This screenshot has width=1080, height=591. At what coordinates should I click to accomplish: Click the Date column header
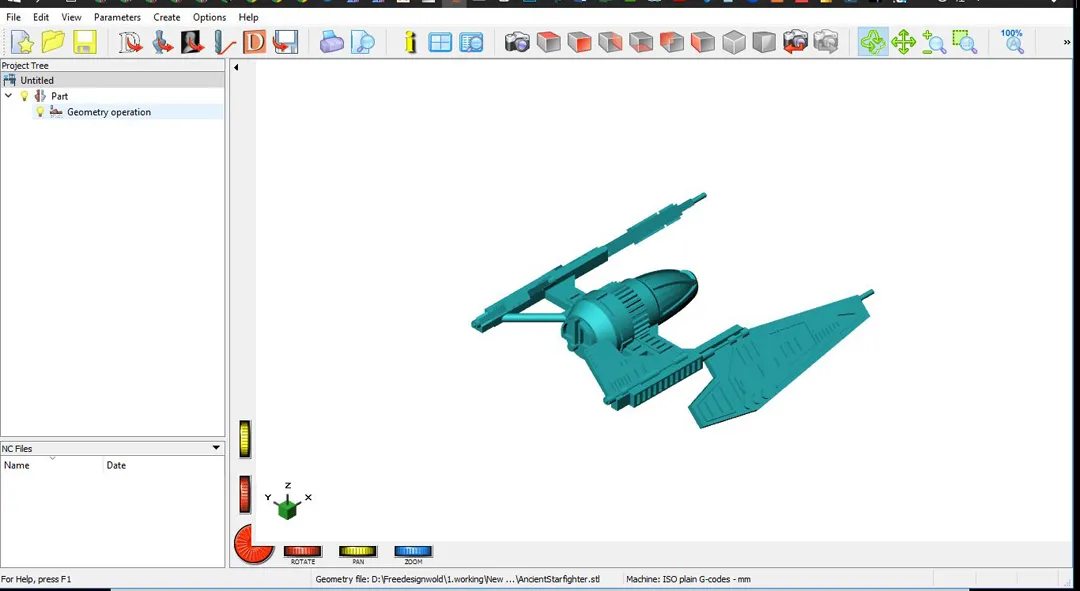click(116, 465)
